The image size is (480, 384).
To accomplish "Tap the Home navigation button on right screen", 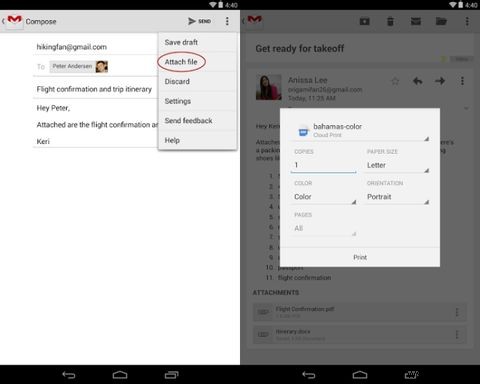I will pos(360,375).
